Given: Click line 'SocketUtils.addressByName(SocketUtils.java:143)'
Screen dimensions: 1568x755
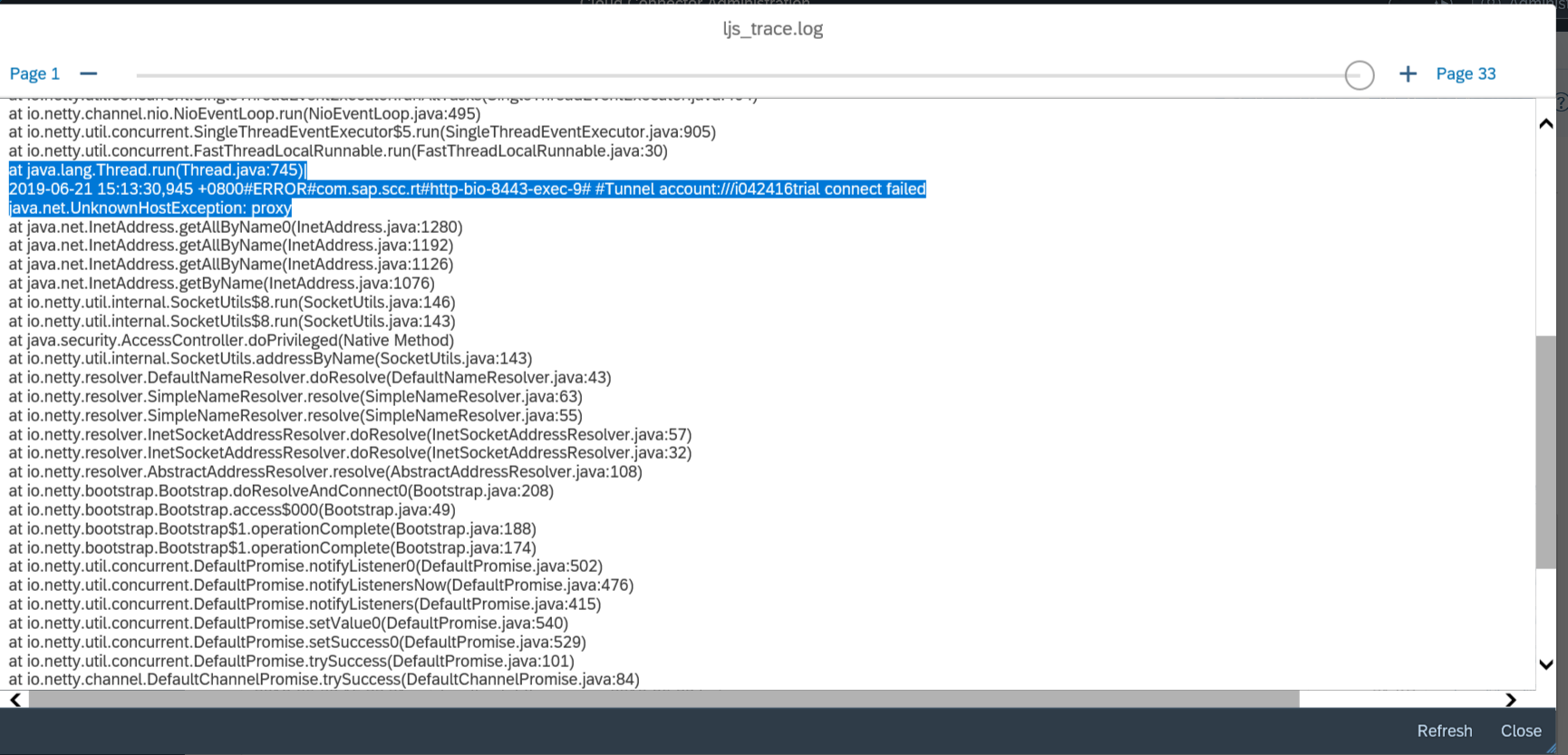Looking at the screenshot, I should [271, 359].
